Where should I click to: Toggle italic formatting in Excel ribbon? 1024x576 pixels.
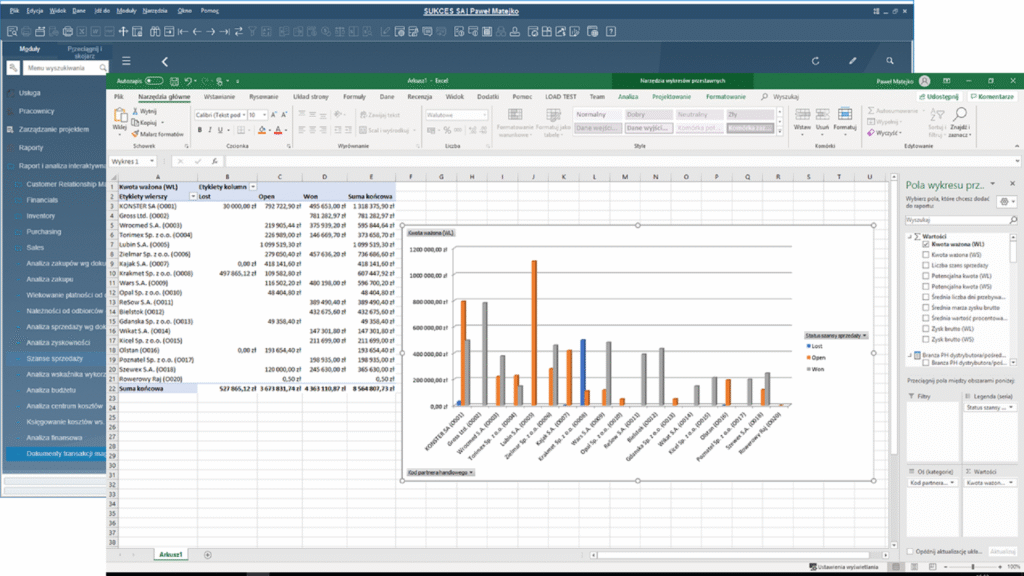pyautogui.click(x=210, y=130)
